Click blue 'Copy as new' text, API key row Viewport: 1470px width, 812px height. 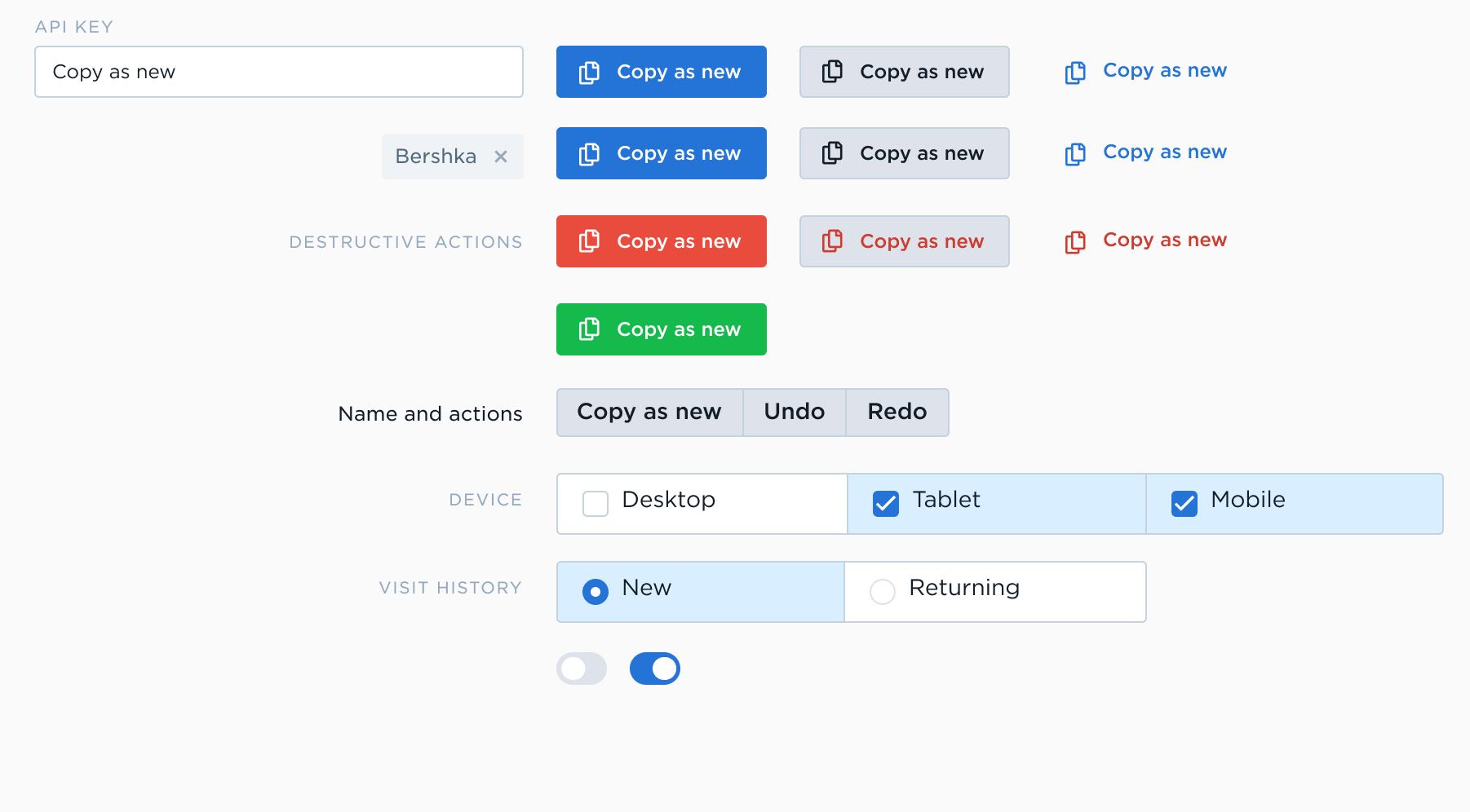[679, 72]
